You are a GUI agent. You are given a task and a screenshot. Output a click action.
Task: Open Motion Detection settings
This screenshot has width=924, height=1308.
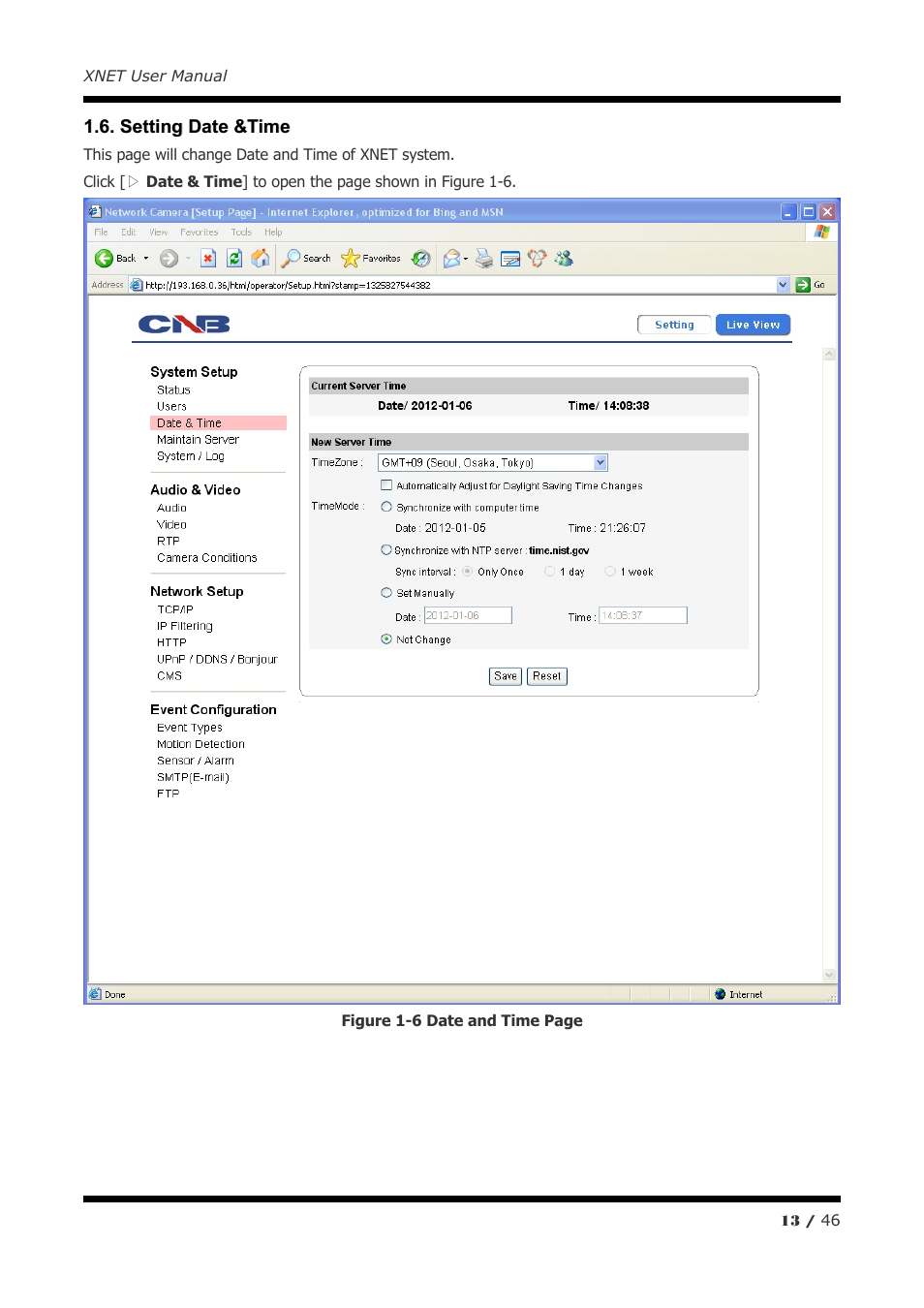200,744
